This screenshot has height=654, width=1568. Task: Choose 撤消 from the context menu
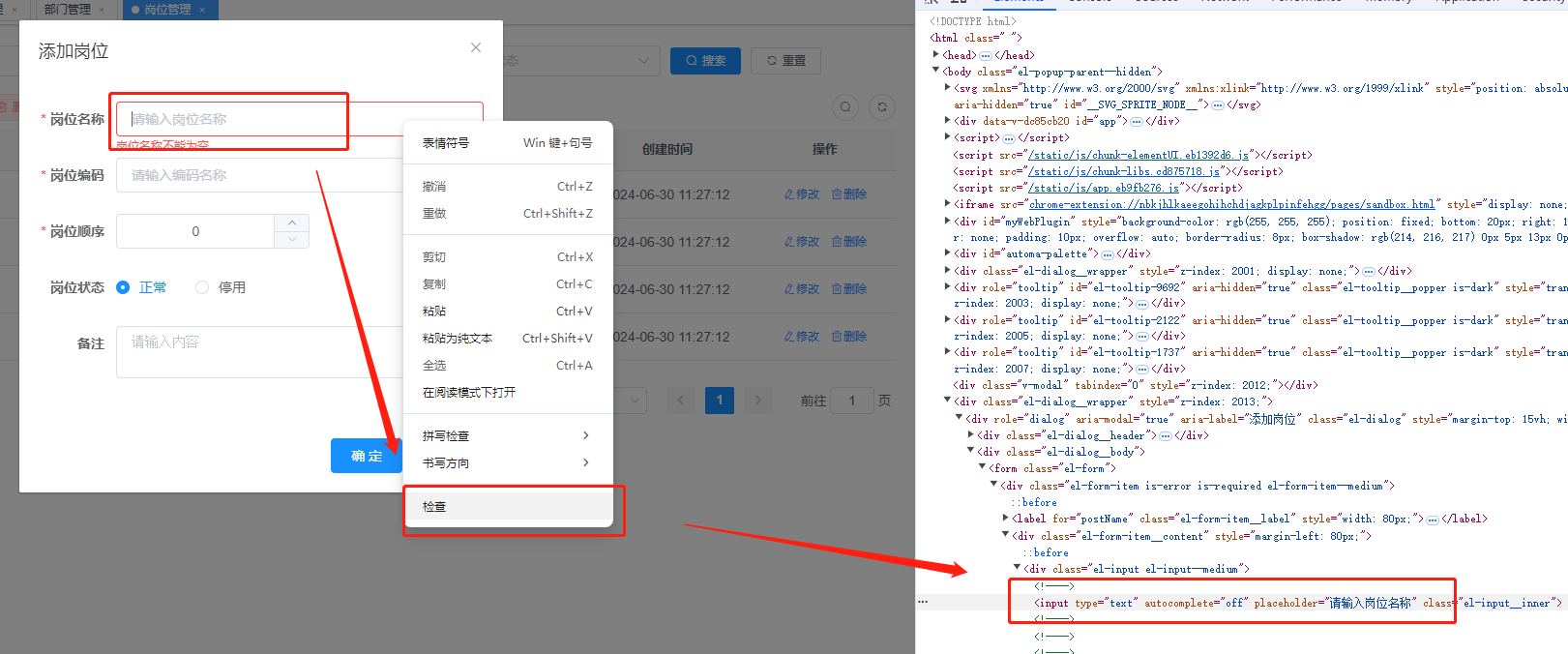click(x=508, y=187)
